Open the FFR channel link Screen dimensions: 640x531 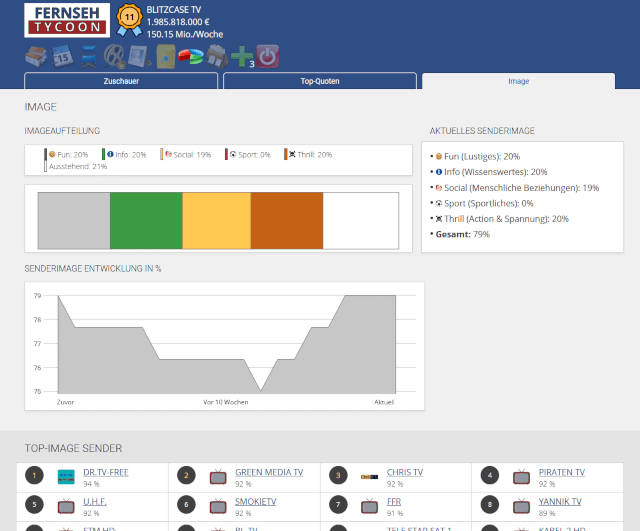pyautogui.click(x=394, y=502)
